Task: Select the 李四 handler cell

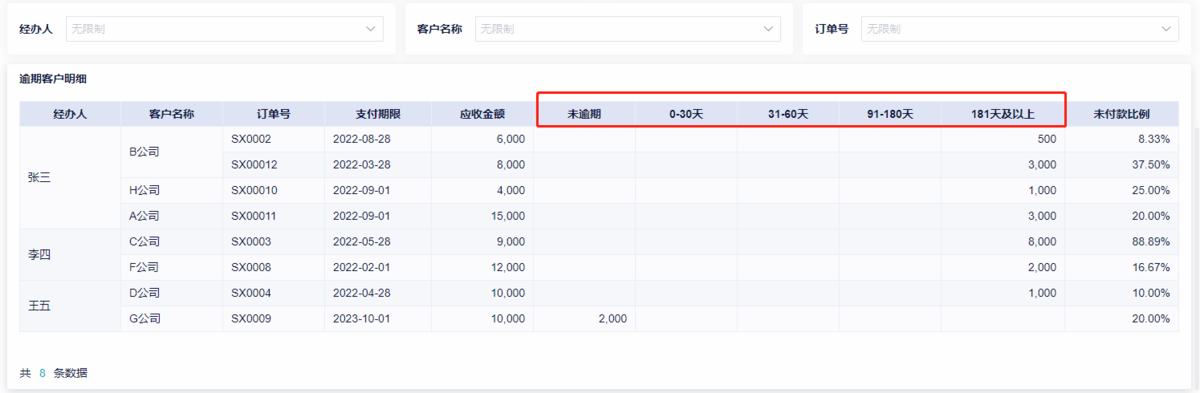Action: 70,254
